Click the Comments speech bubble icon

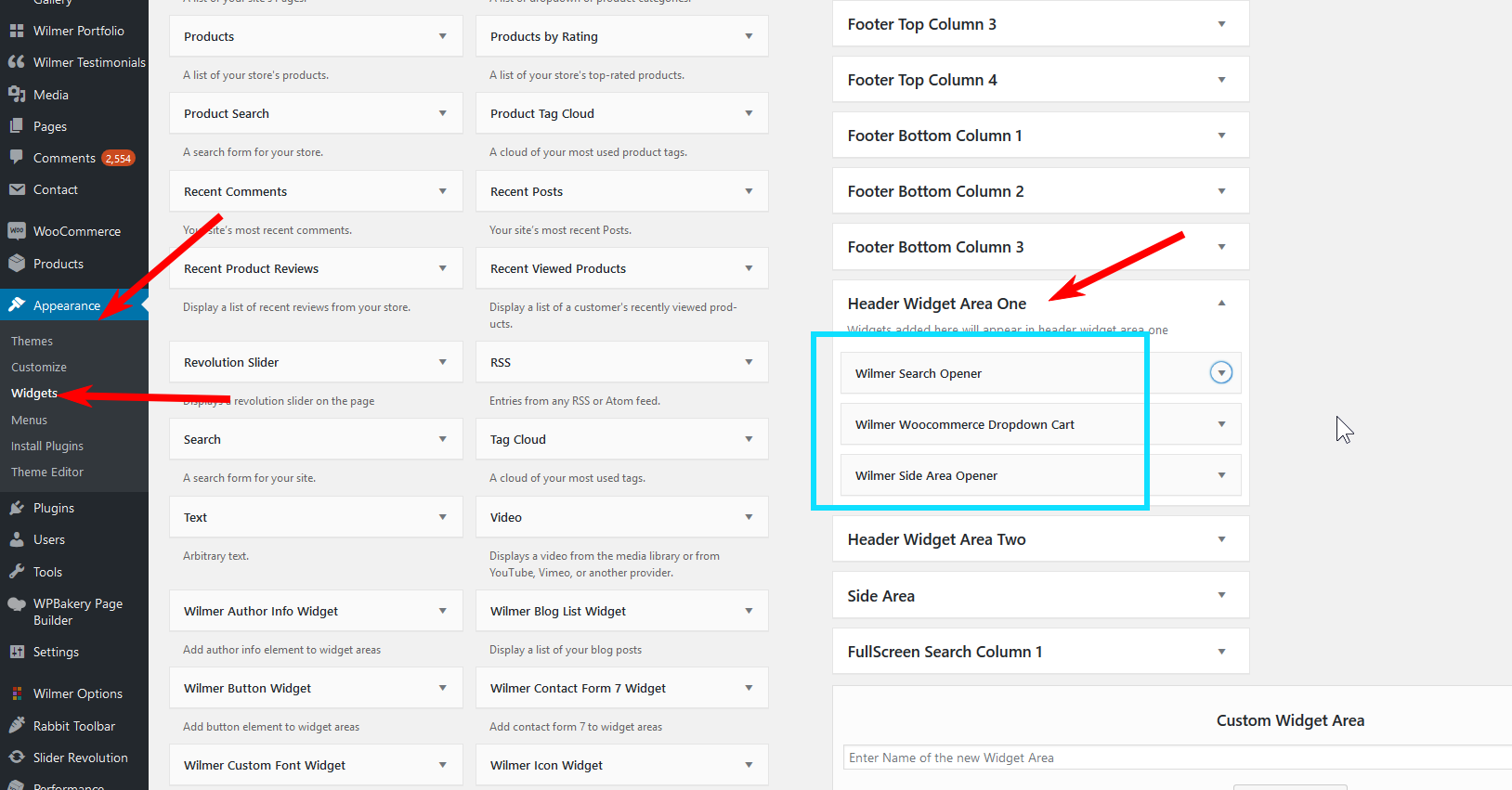click(x=17, y=158)
